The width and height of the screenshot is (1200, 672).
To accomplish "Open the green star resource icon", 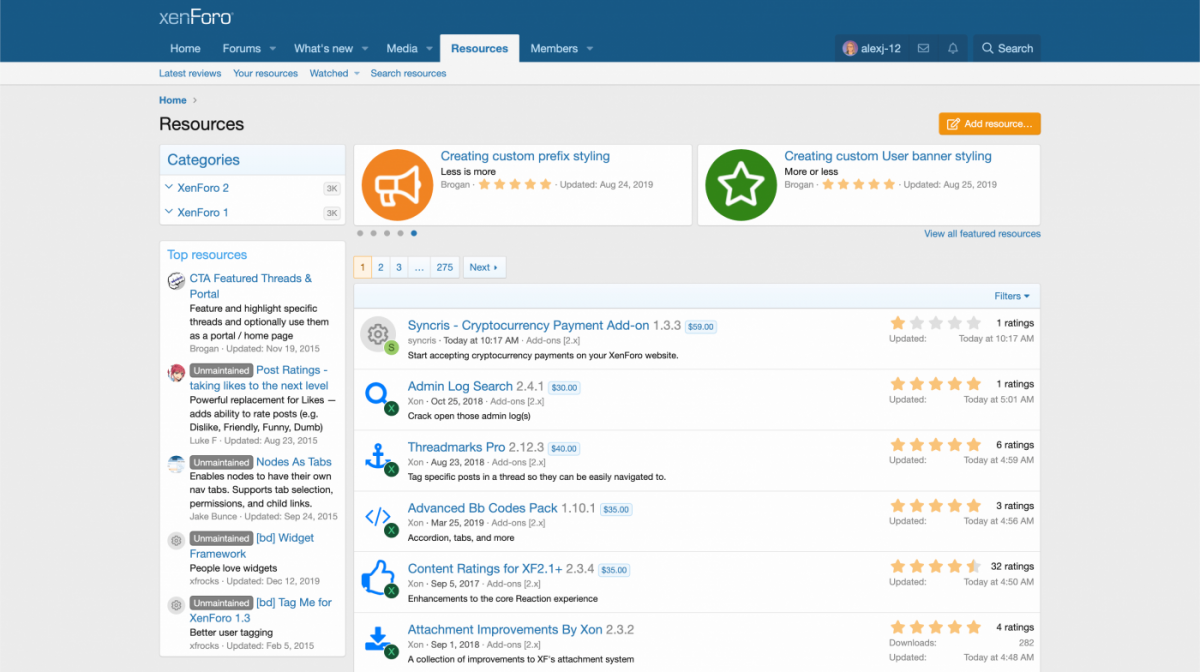I will click(x=739, y=185).
